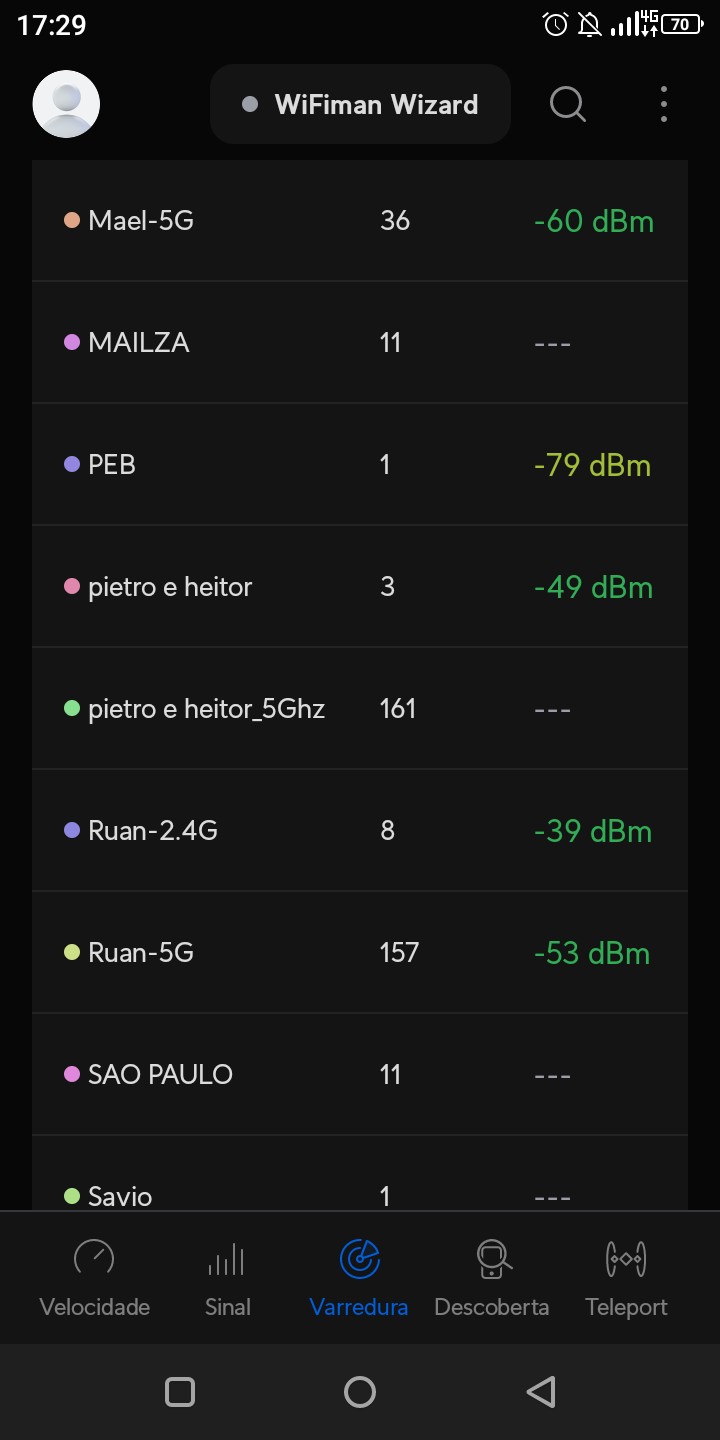The height and width of the screenshot is (1440, 720).
Task: Open the WiFiman Wizard device selector
Action: pos(360,104)
